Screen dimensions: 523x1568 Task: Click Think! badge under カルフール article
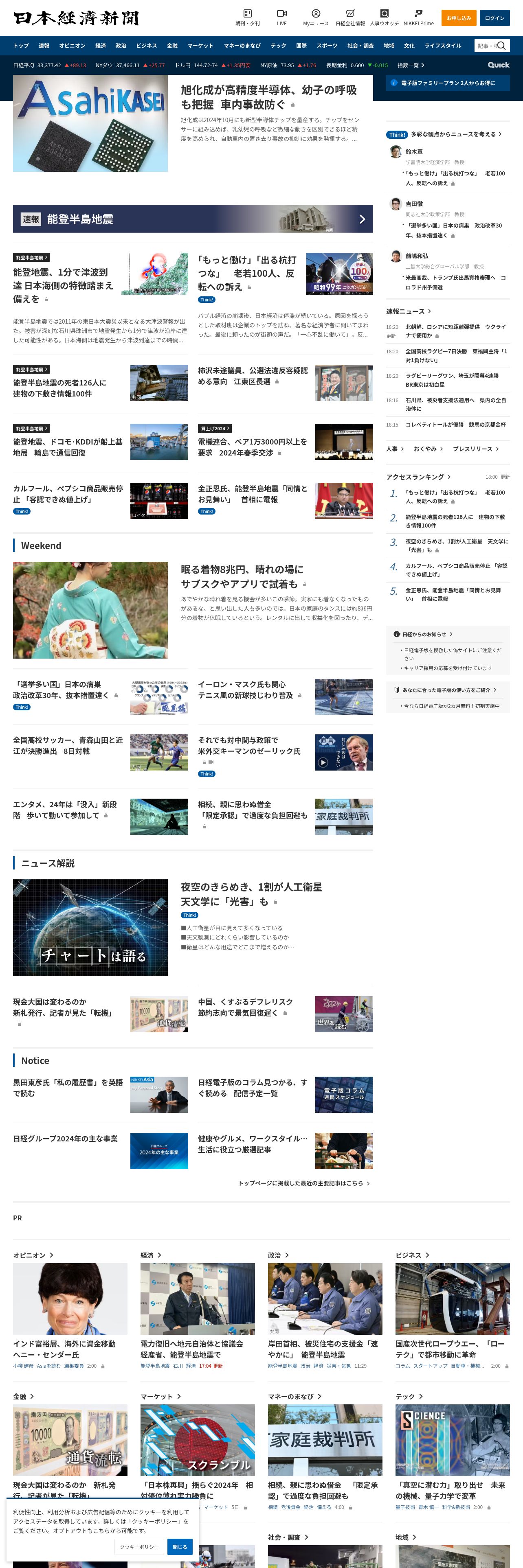point(22,511)
